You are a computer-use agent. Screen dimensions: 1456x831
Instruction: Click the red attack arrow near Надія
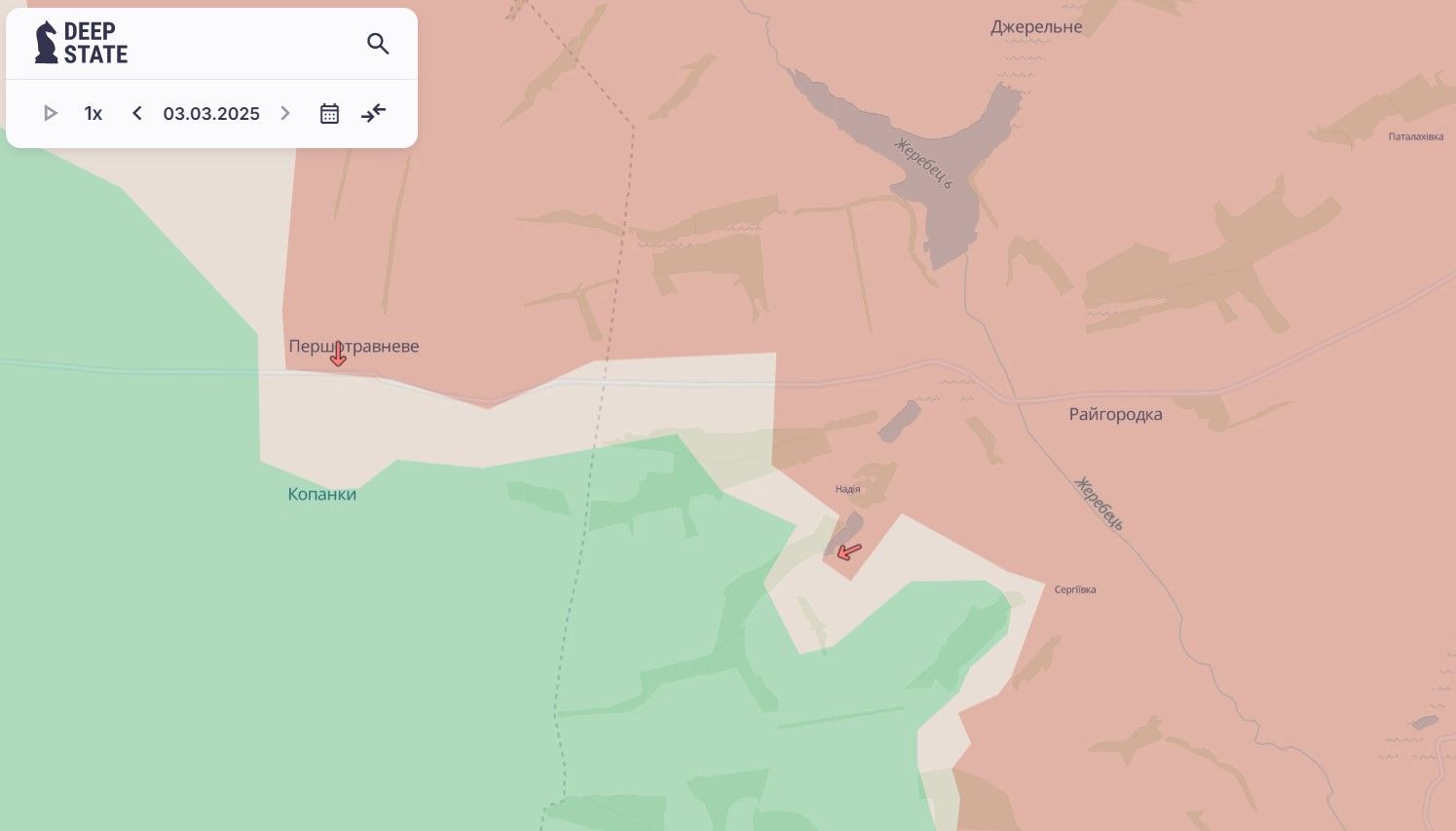[x=848, y=552]
